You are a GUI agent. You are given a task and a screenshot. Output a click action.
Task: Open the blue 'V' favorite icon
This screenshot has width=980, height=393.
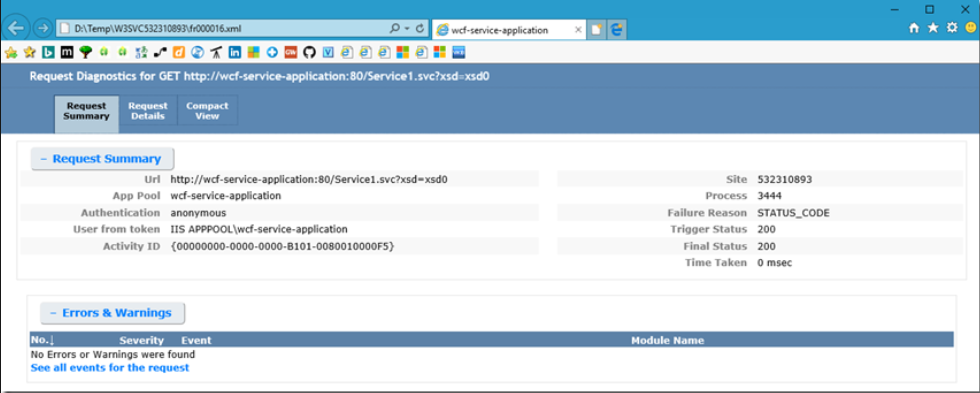328,52
